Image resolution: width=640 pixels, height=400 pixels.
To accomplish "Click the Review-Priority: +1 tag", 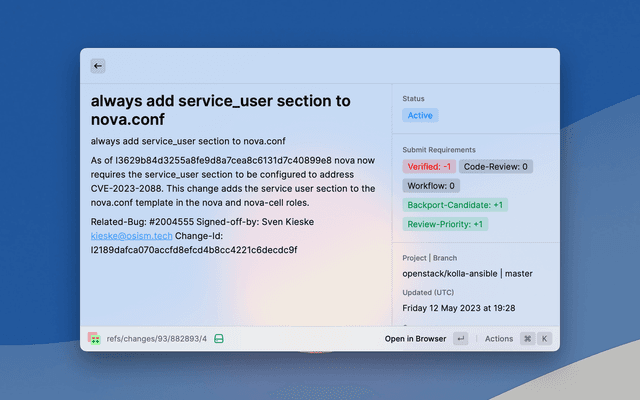I will (x=445, y=224).
